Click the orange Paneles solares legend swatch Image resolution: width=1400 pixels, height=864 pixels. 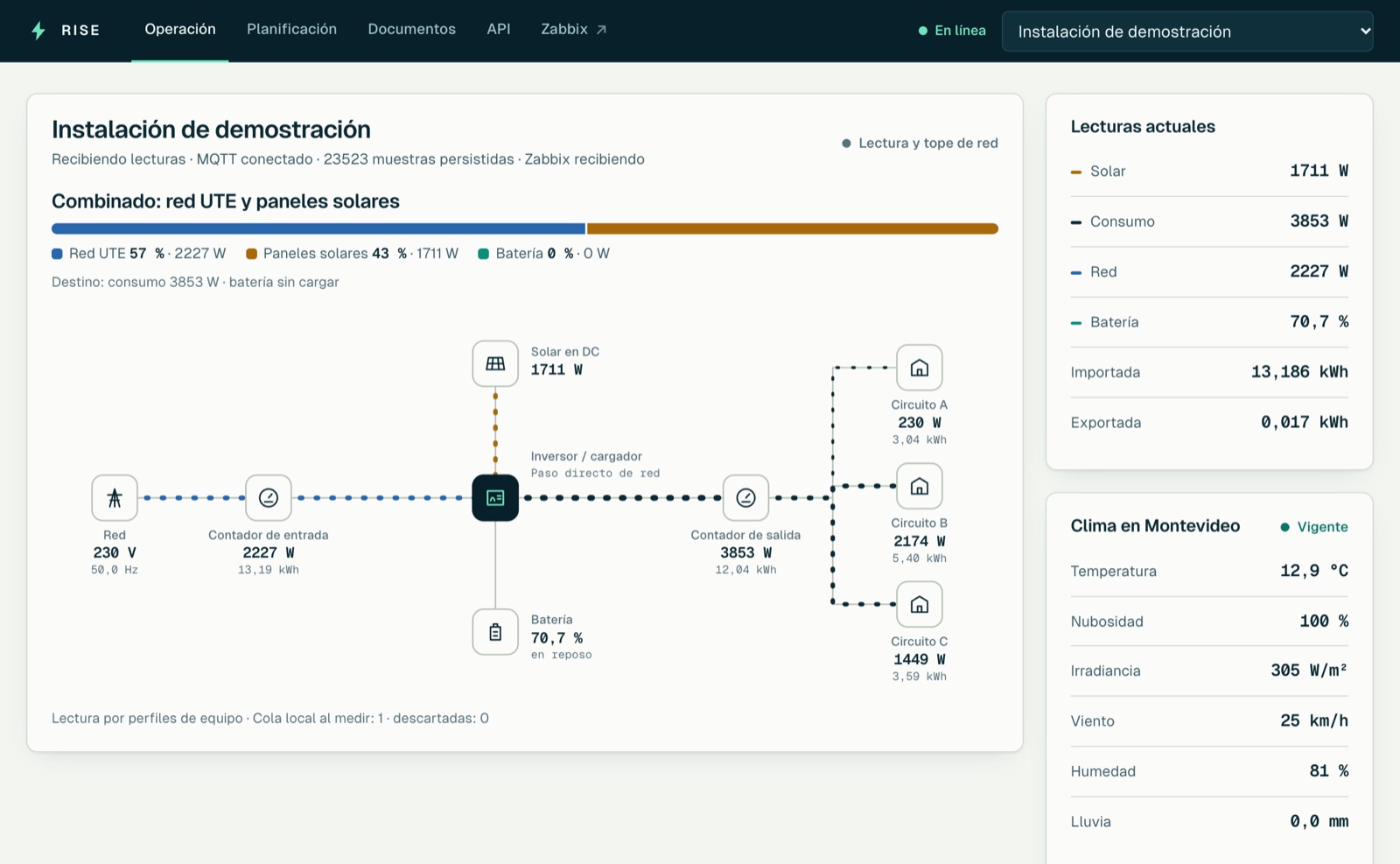point(252,254)
